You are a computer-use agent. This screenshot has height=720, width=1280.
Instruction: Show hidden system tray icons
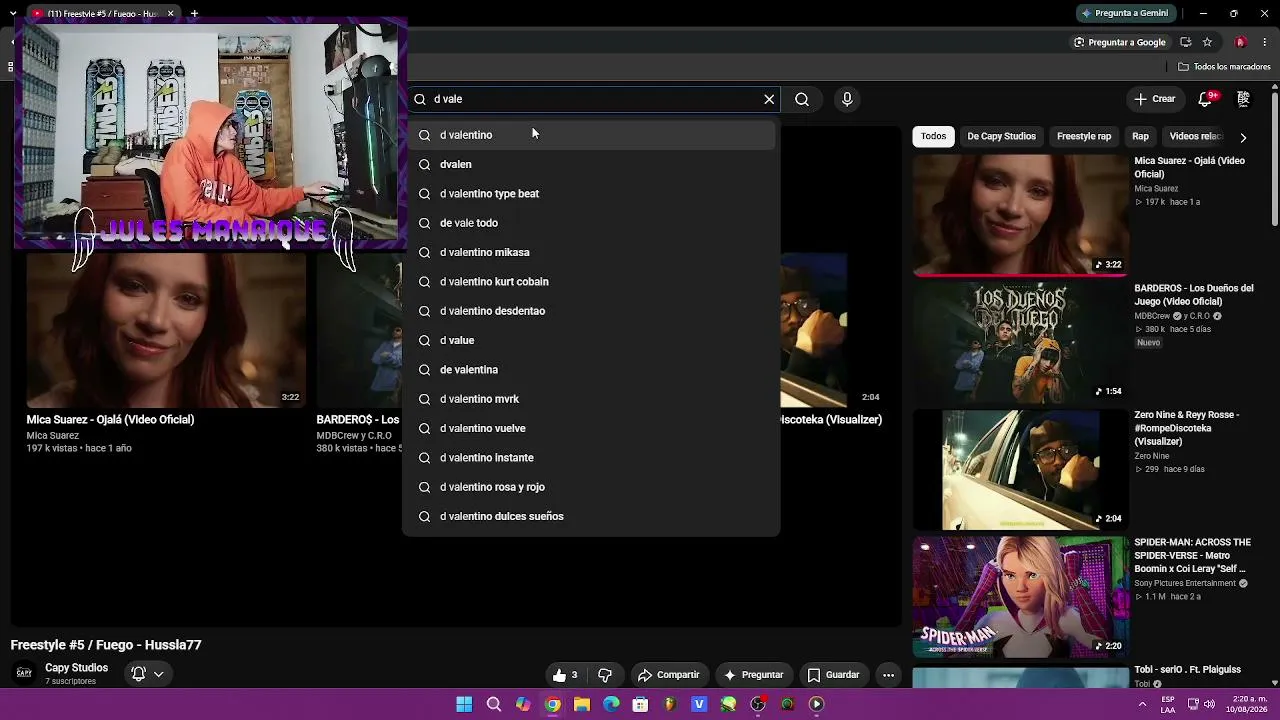click(x=1142, y=704)
